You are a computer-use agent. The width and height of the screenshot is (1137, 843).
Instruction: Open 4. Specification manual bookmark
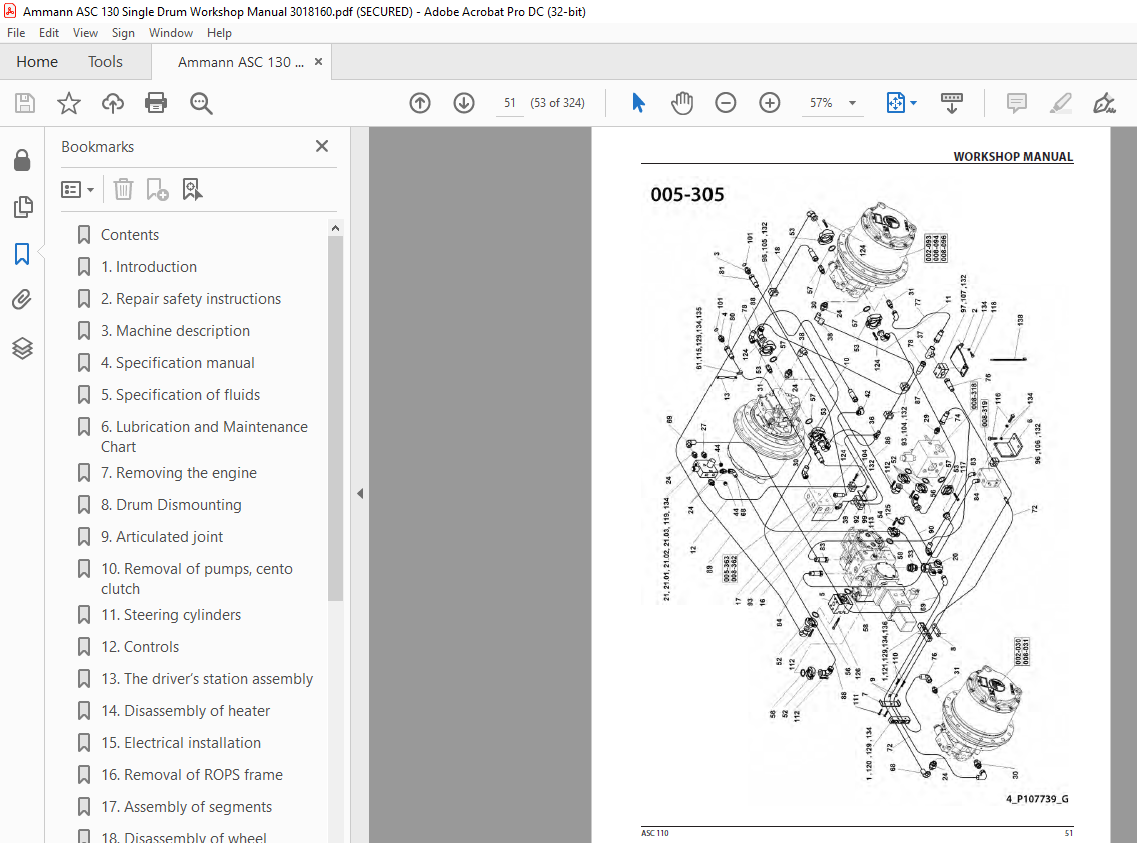point(178,362)
